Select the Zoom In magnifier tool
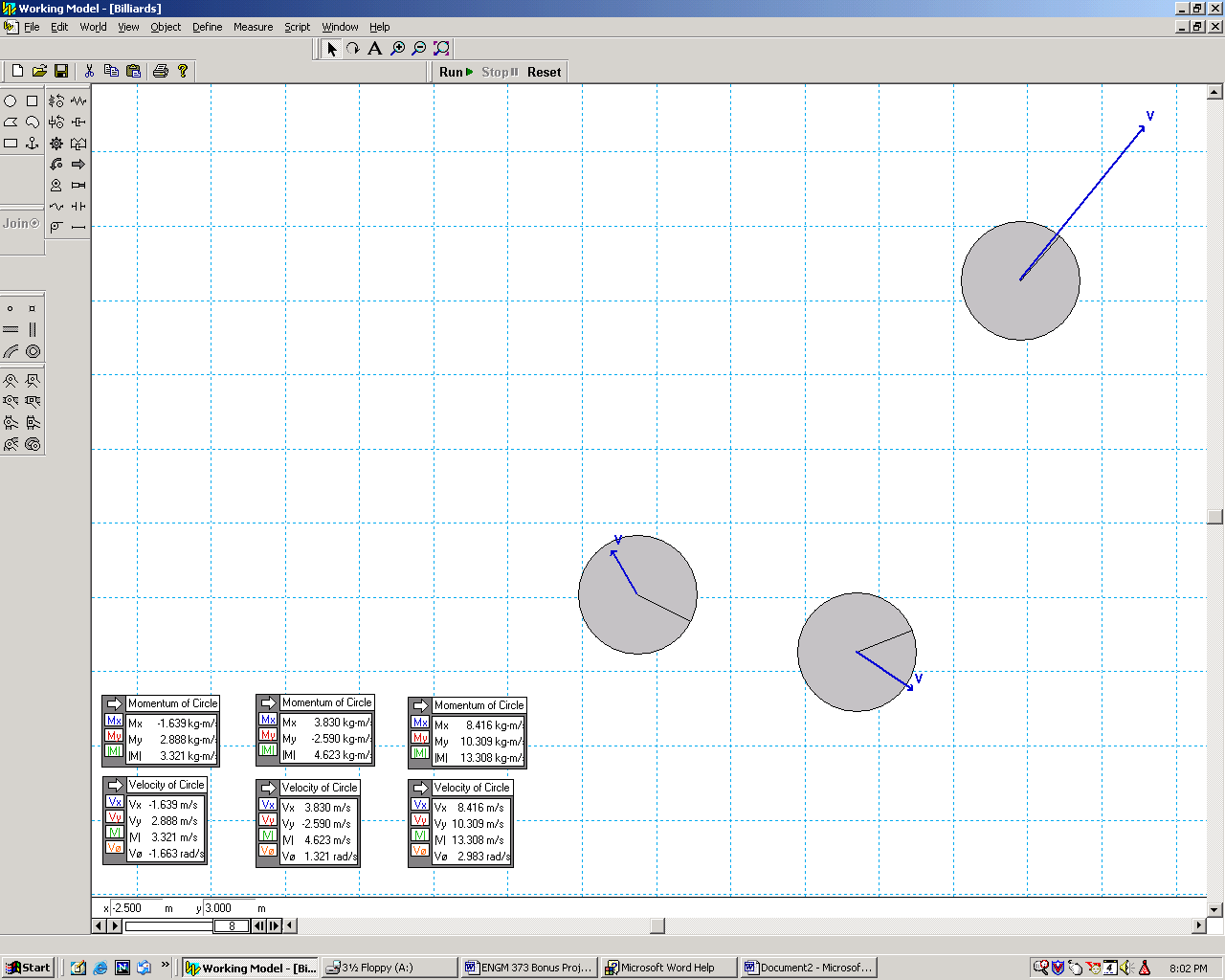Image resolution: width=1225 pixels, height=980 pixels. (397, 49)
